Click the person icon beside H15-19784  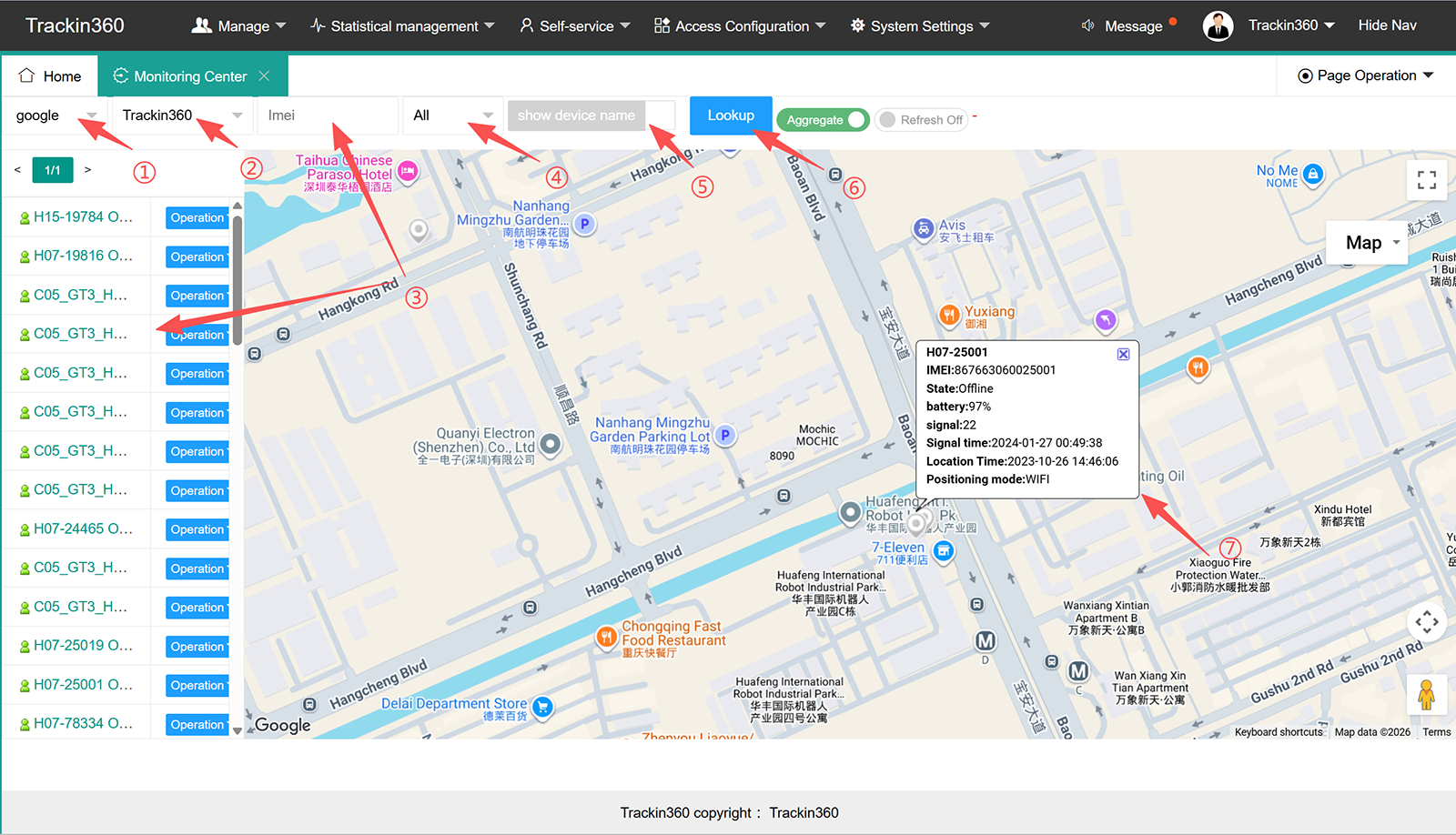pos(25,218)
